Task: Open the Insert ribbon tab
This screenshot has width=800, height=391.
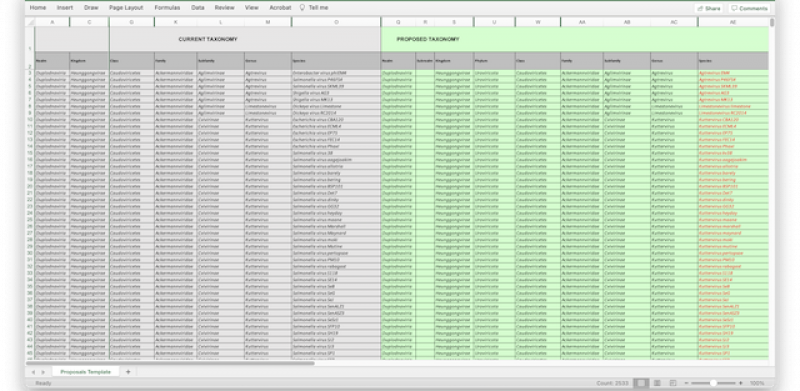Action: [65, 8]
